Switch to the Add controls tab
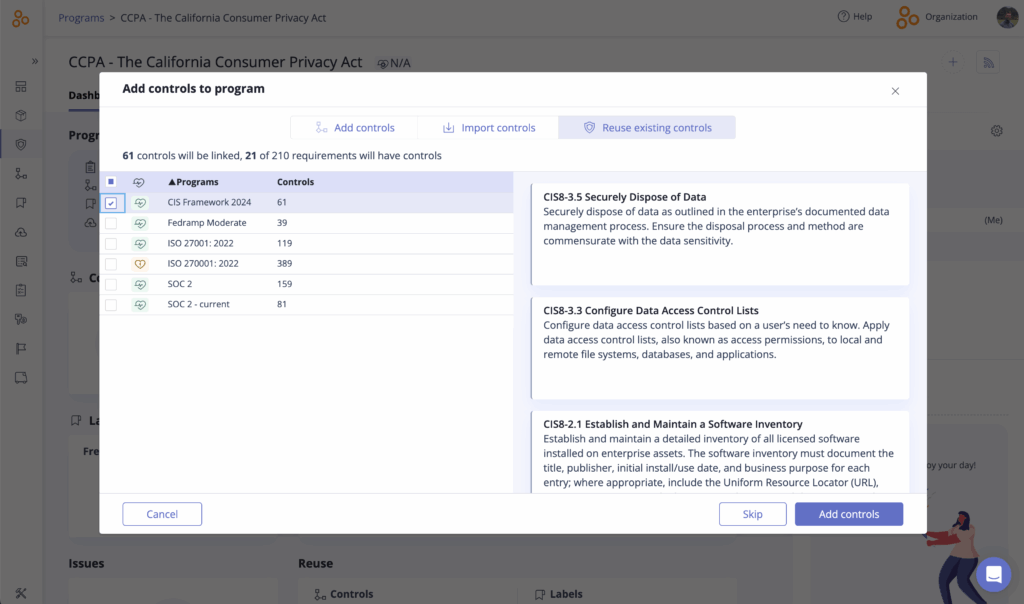1024x604 pixels. [x=354, y=128]
